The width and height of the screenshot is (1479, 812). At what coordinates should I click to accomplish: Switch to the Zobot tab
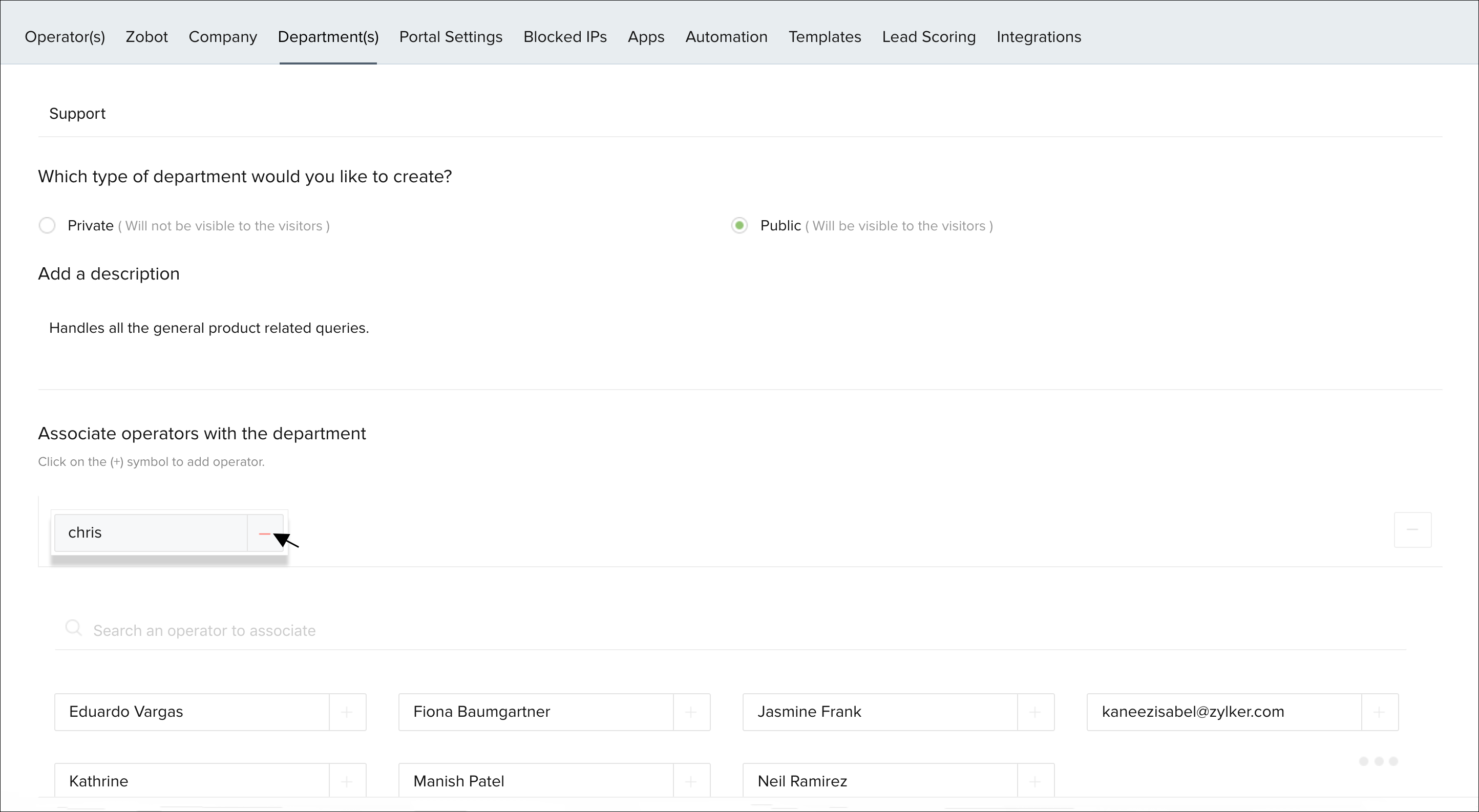tap(147, 37)
